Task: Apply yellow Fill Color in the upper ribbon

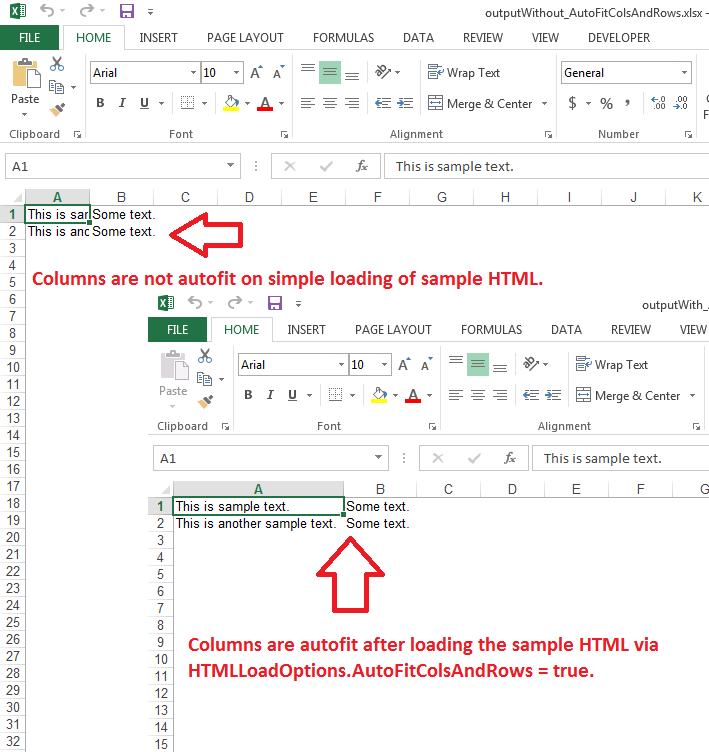Action: [x=231, y=103]
